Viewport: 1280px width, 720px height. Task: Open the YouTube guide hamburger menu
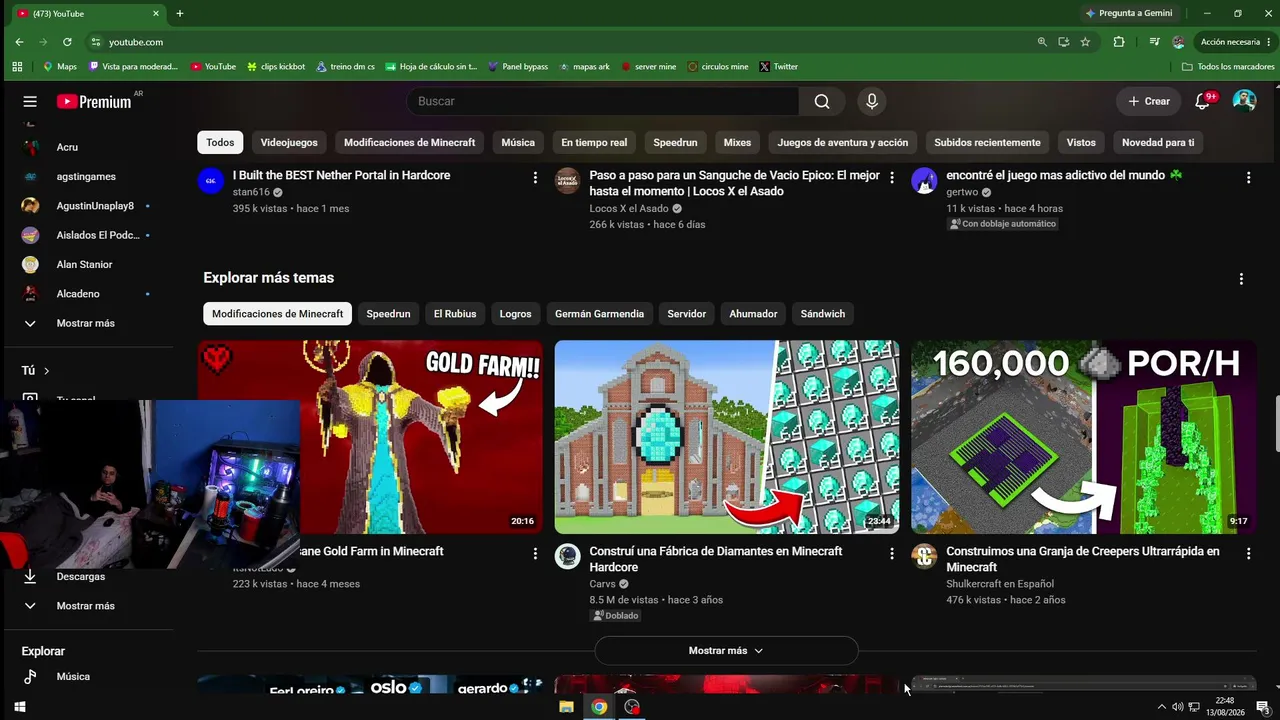point(30,101)
